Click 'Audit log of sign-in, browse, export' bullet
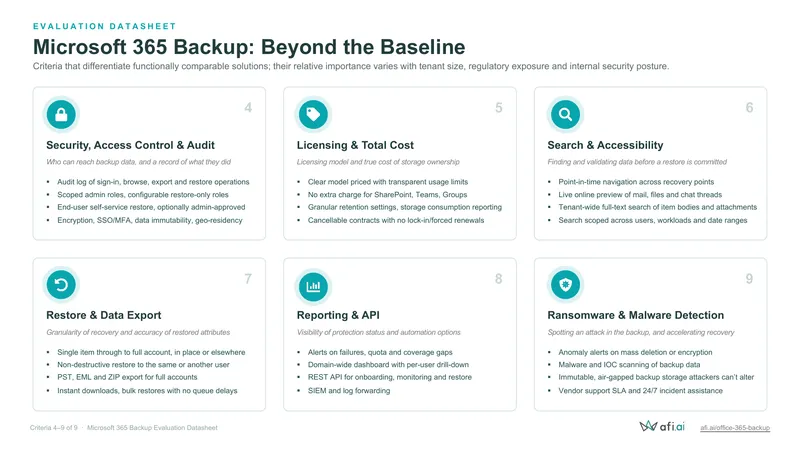This screenshot has height=450, width=800. pyautogui.click(x=153, y=182)
